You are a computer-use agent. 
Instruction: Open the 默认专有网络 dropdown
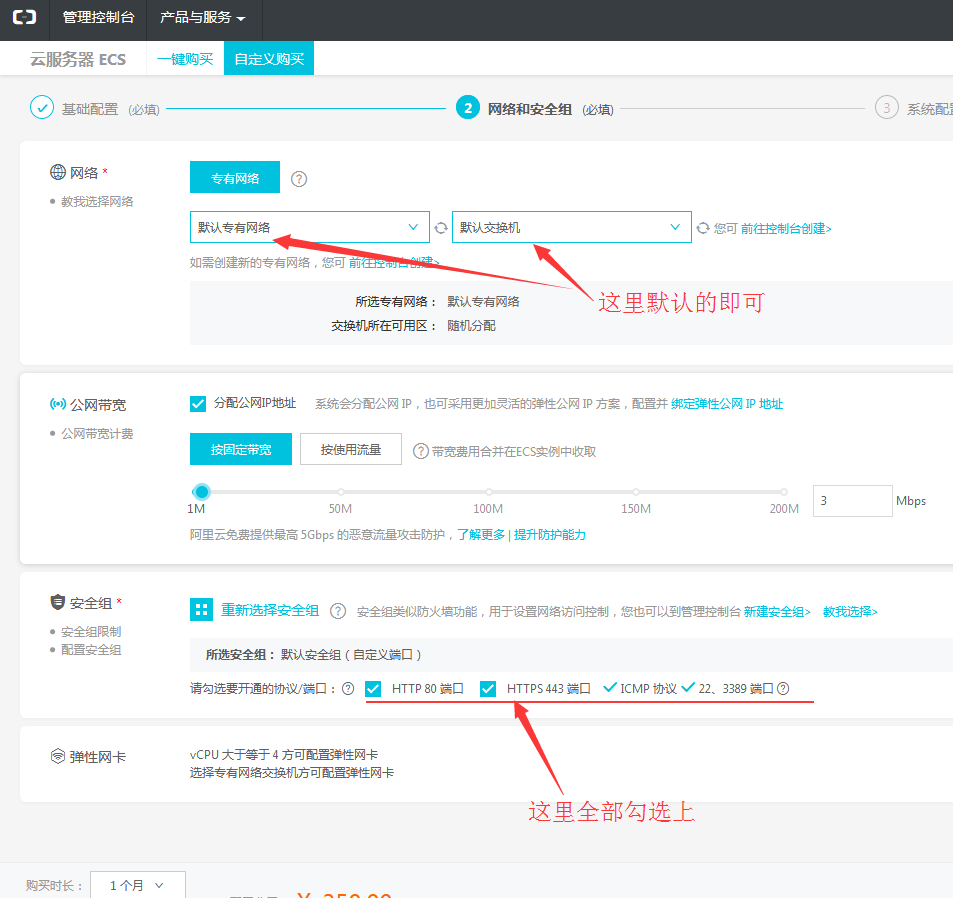pyautogui.click(x=309, y=227)
